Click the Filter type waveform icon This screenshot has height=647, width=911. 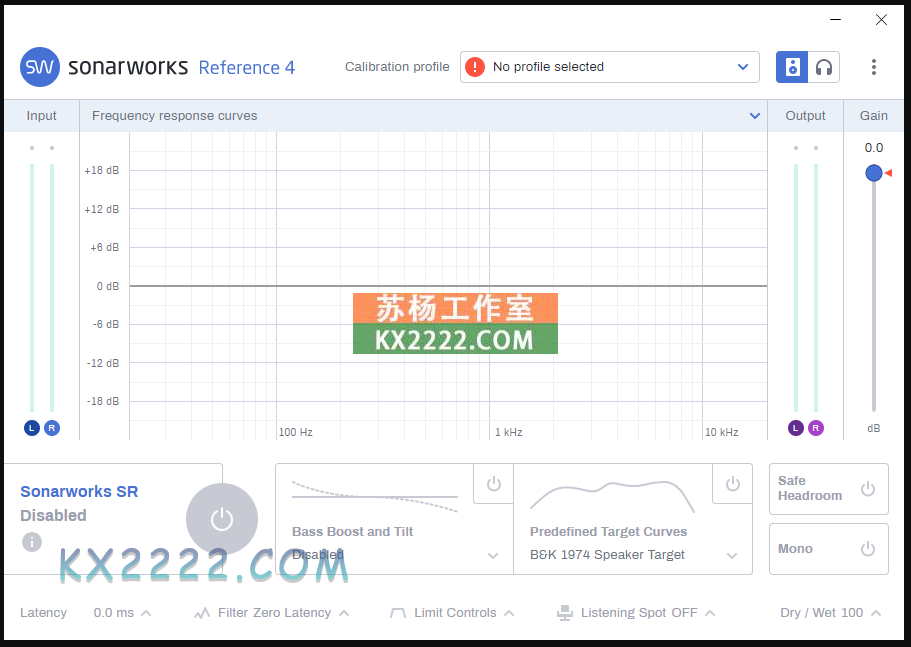point(202,613)
